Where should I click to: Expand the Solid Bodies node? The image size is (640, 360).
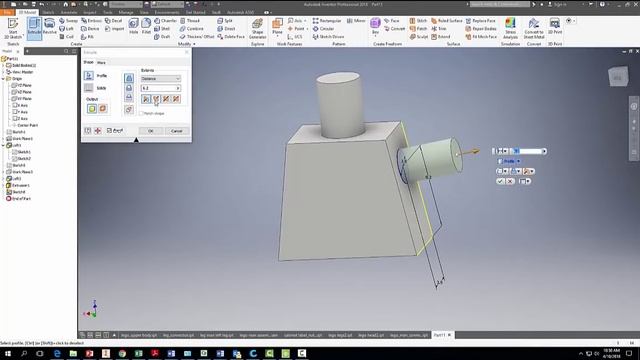pos(4,65)
